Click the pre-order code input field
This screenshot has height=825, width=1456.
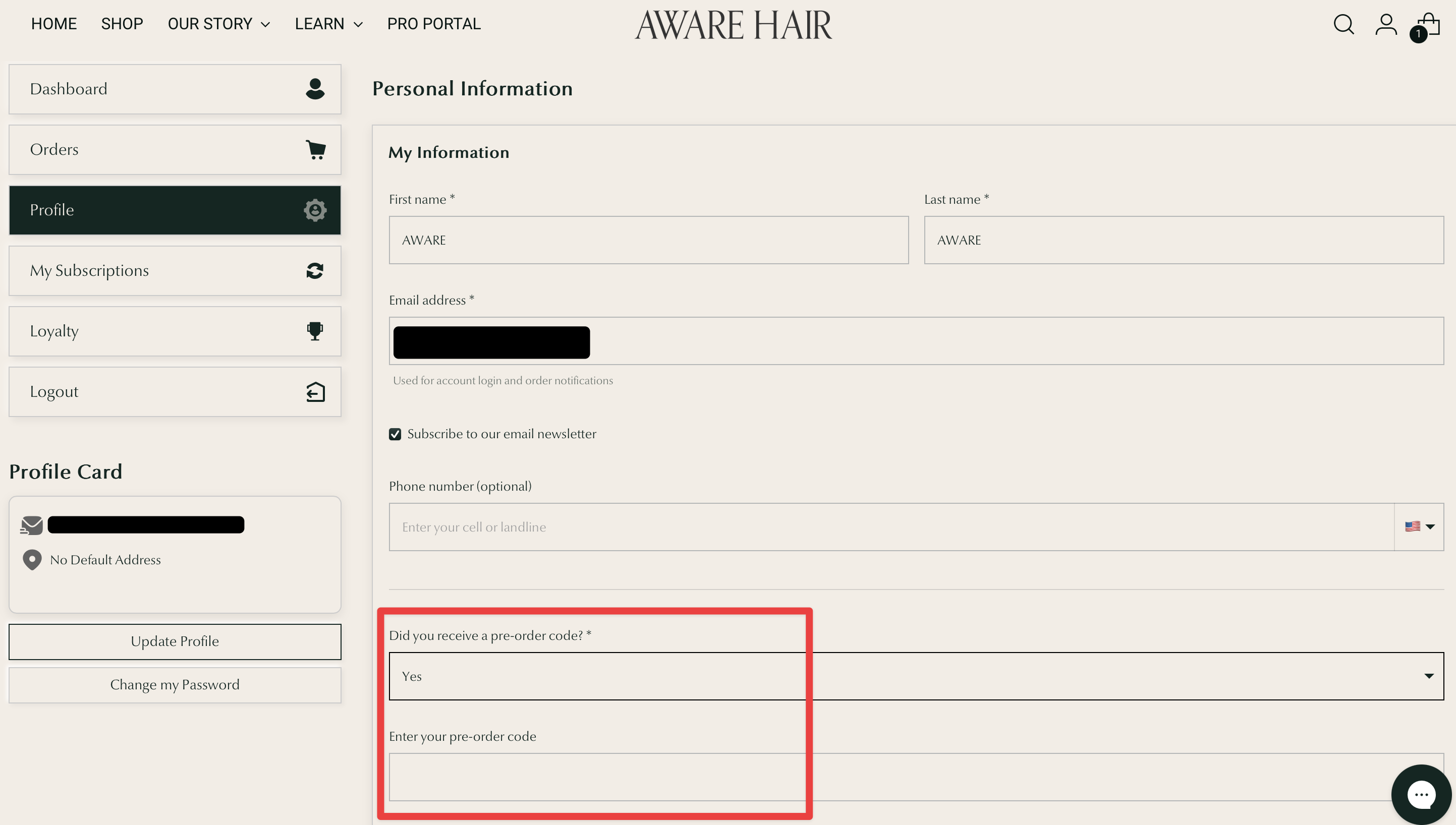click(884, 776)
